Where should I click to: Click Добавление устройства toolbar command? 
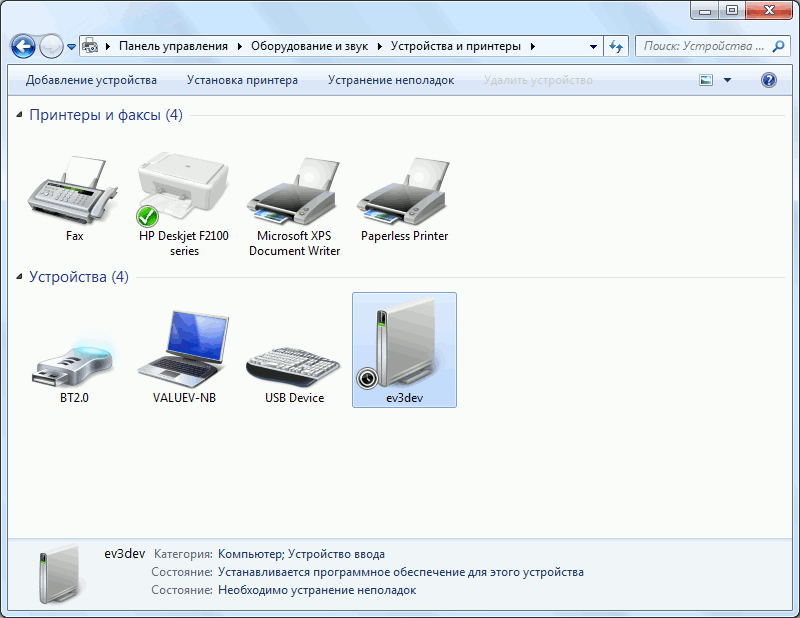tap(91, 80)
